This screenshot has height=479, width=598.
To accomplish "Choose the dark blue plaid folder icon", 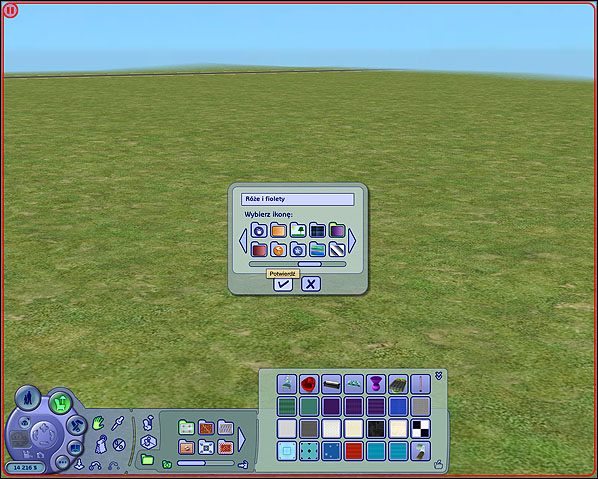I will [x=318, y=230].
